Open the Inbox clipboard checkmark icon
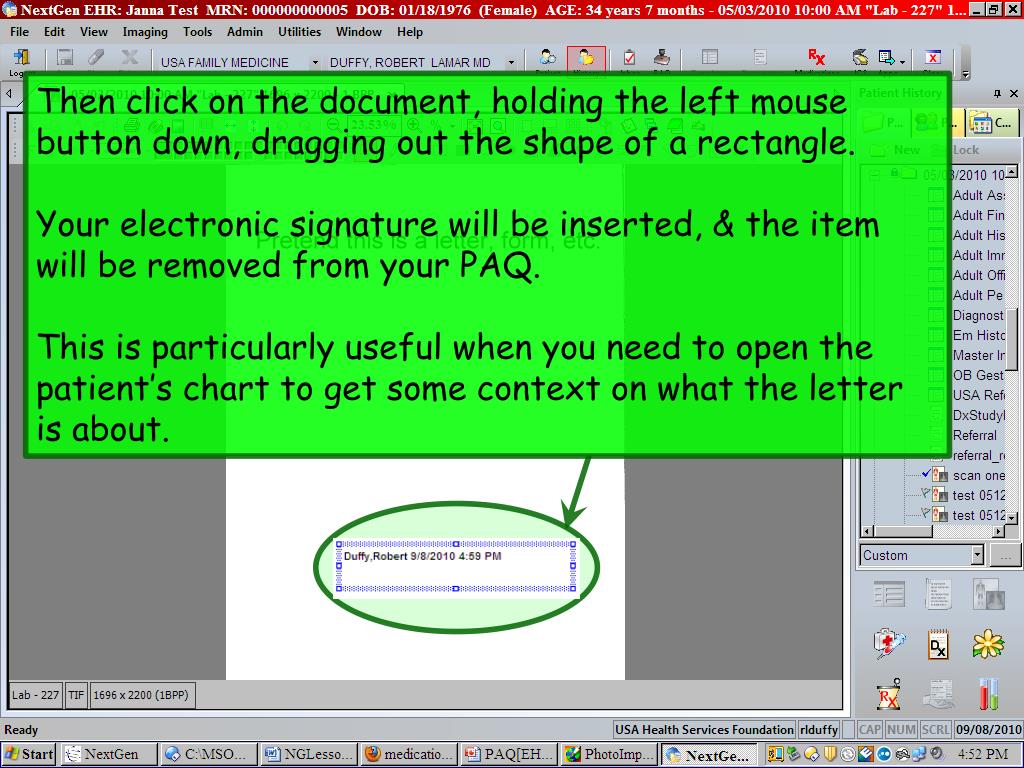 click(x=630, y=58)
